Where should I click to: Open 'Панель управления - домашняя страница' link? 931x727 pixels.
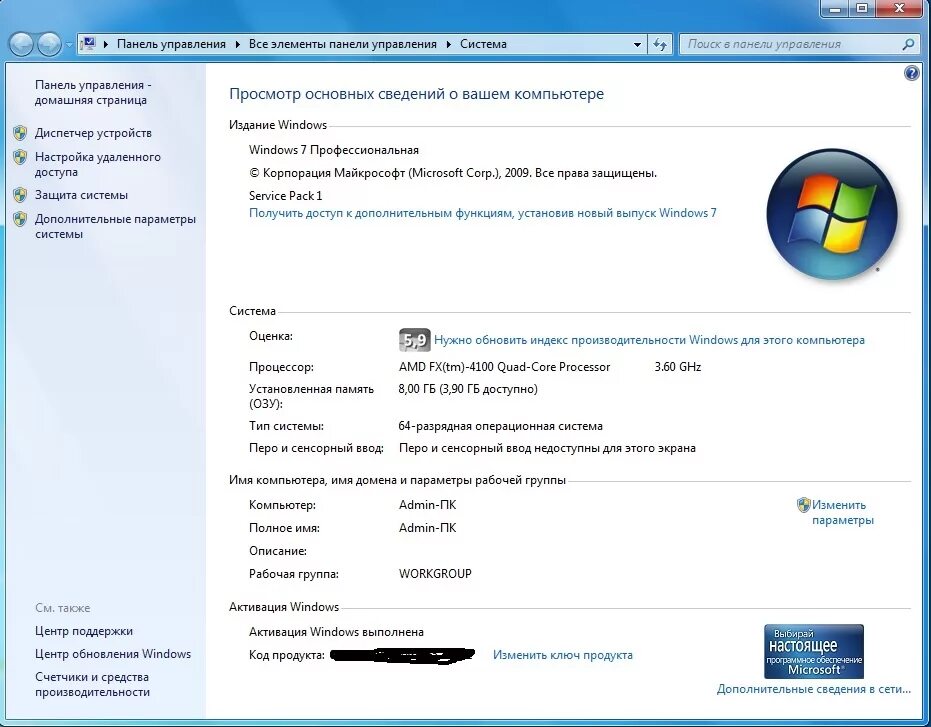point(93,93)
